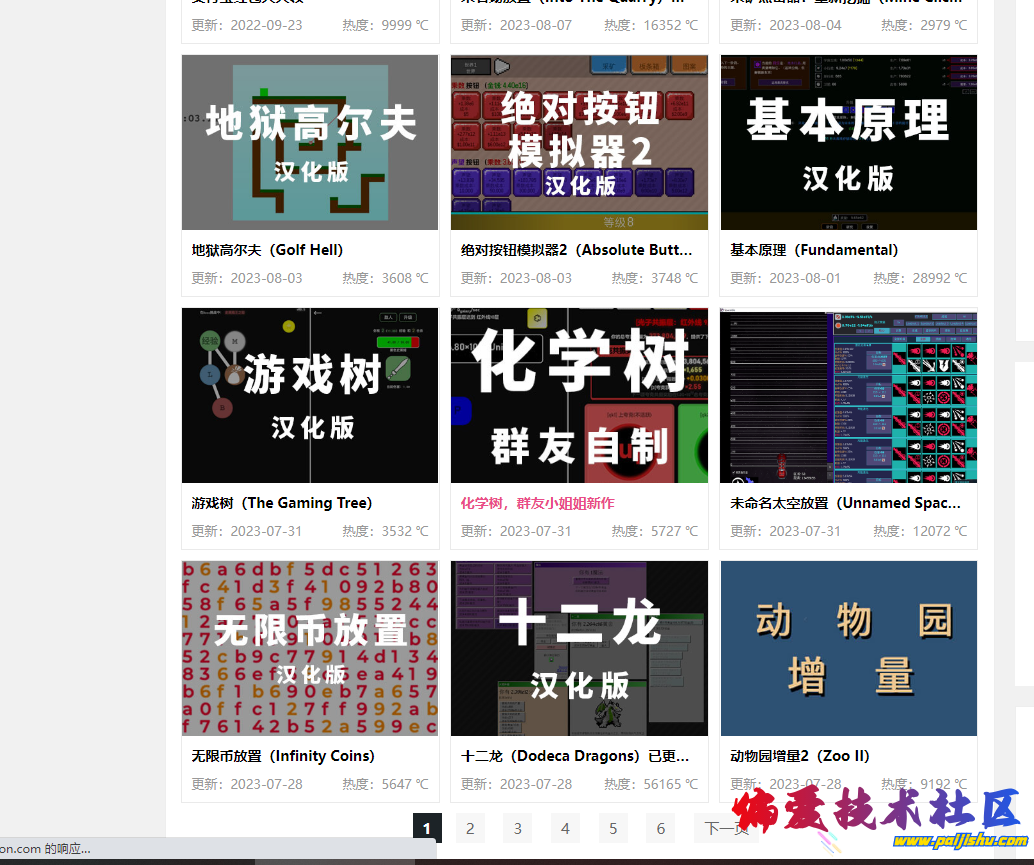Click update date 2023-07-28 under Infinity Coins
The height and width of the screenshot is (865, 1034).
(247, 784)
